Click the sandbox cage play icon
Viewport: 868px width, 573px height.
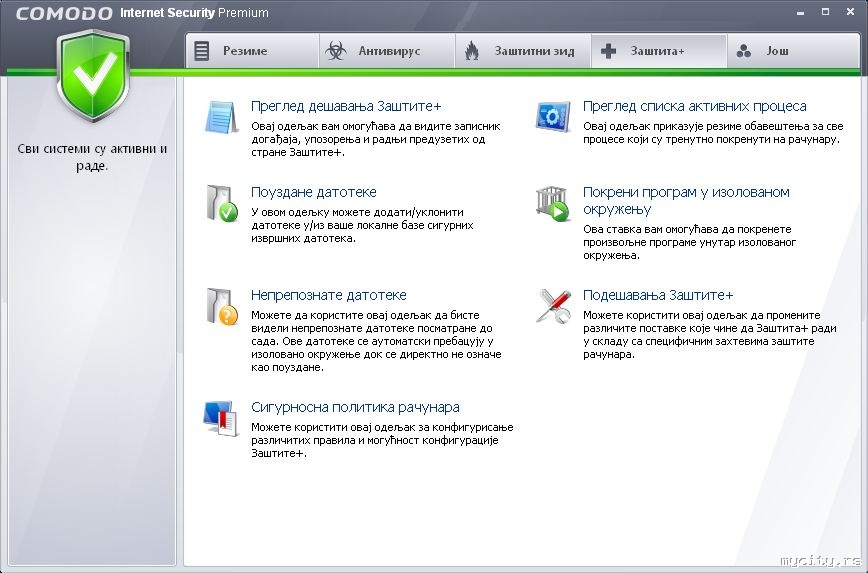click(x=552, y=204)
